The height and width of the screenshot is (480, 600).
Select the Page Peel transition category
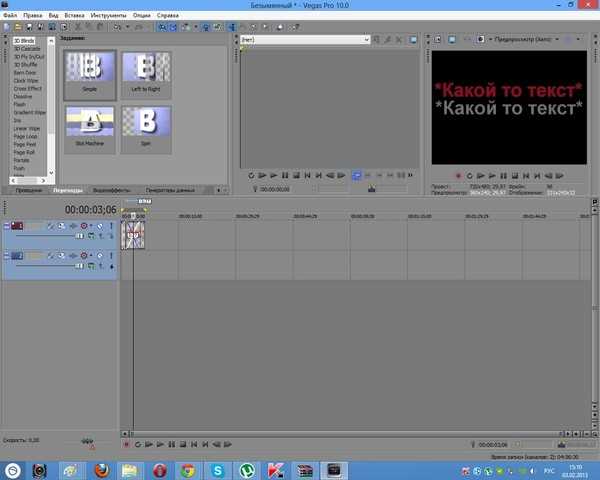click(25, 144)
